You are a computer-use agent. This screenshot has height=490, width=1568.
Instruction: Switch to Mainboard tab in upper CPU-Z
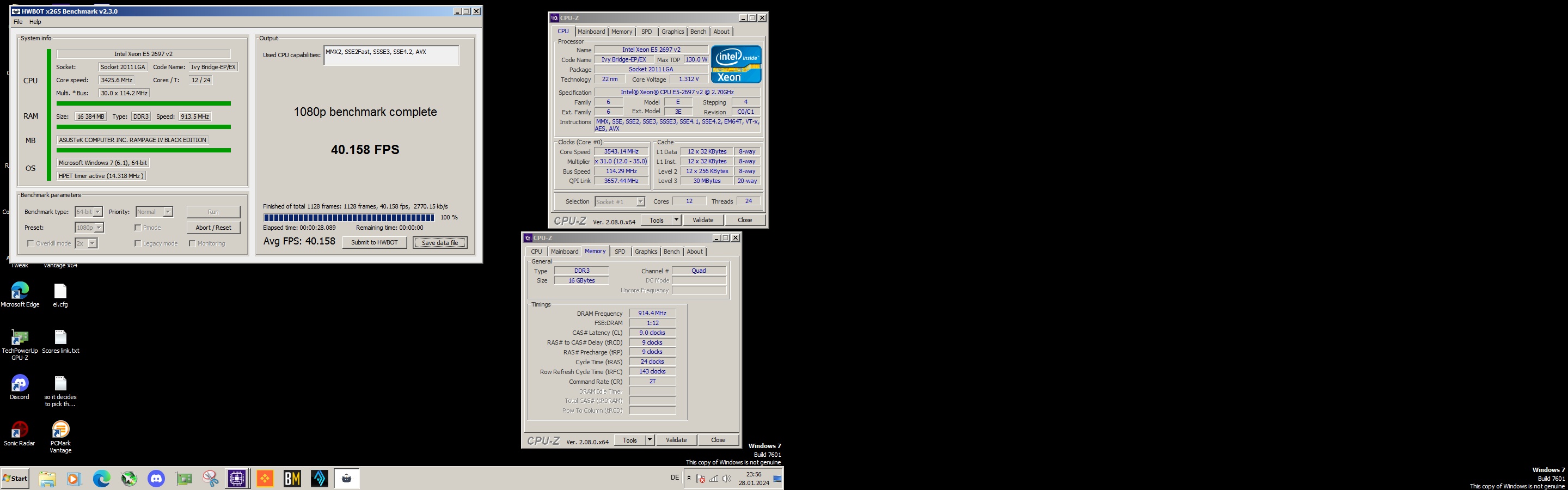point(591,32)
